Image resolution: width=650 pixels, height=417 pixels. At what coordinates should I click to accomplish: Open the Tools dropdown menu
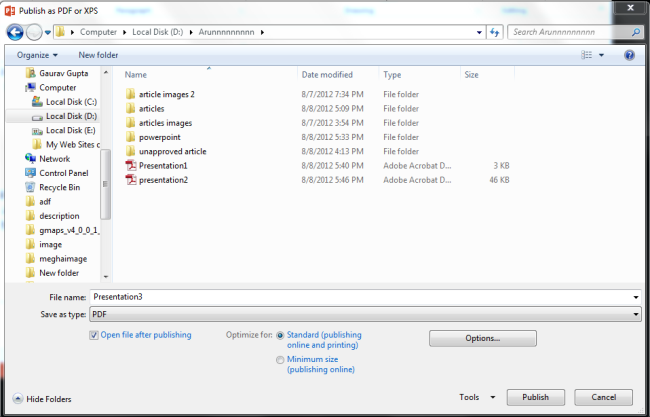click(477, 397)
